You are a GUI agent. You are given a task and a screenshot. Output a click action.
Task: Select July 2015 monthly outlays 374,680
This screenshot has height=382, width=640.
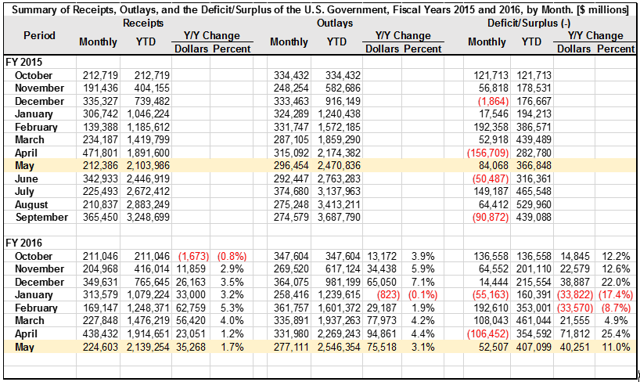[x=291, y=191]
